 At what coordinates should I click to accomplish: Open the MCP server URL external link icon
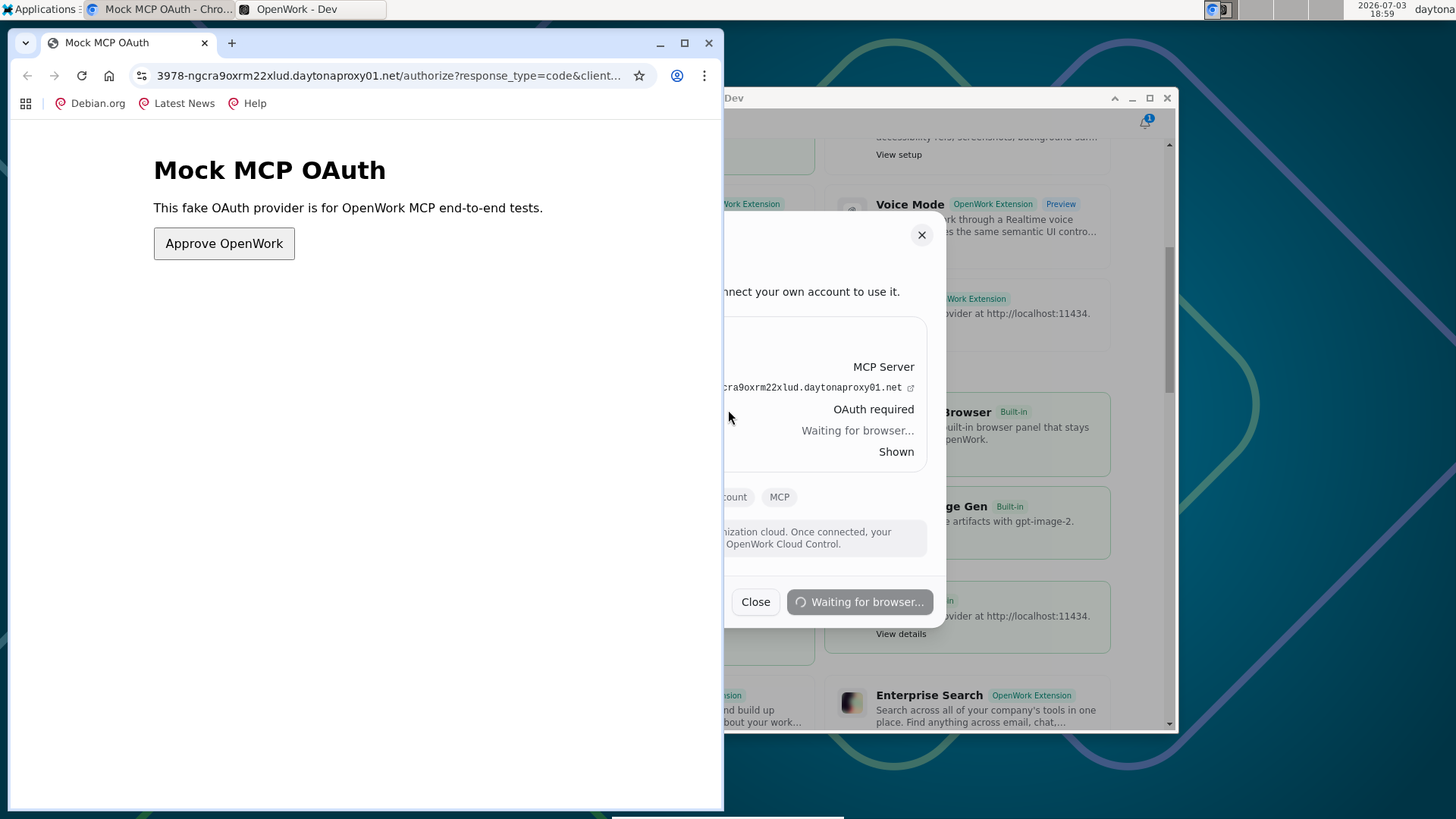point(911,388)
